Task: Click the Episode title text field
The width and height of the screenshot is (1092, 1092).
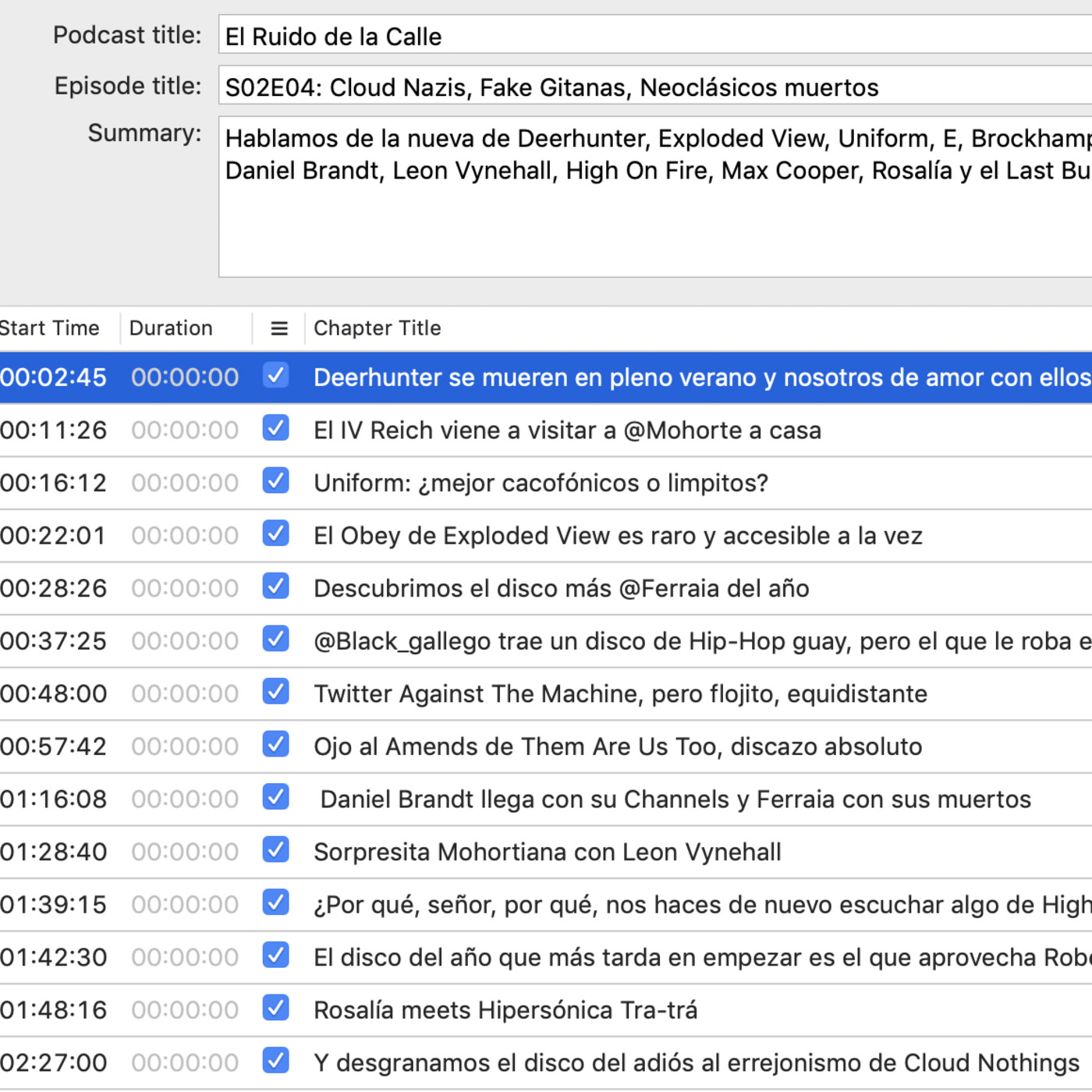Action: point(654,87)
